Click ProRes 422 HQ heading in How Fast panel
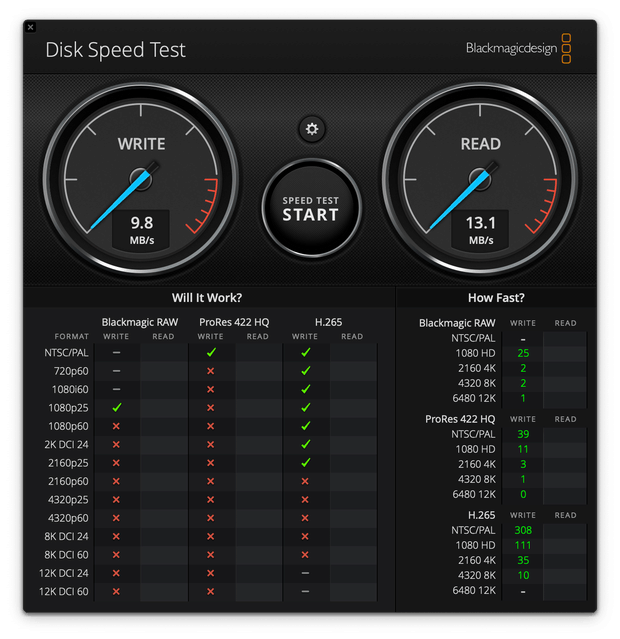This screenshot has height=639, width=620. pyautogui.click(x=460, y=419)
